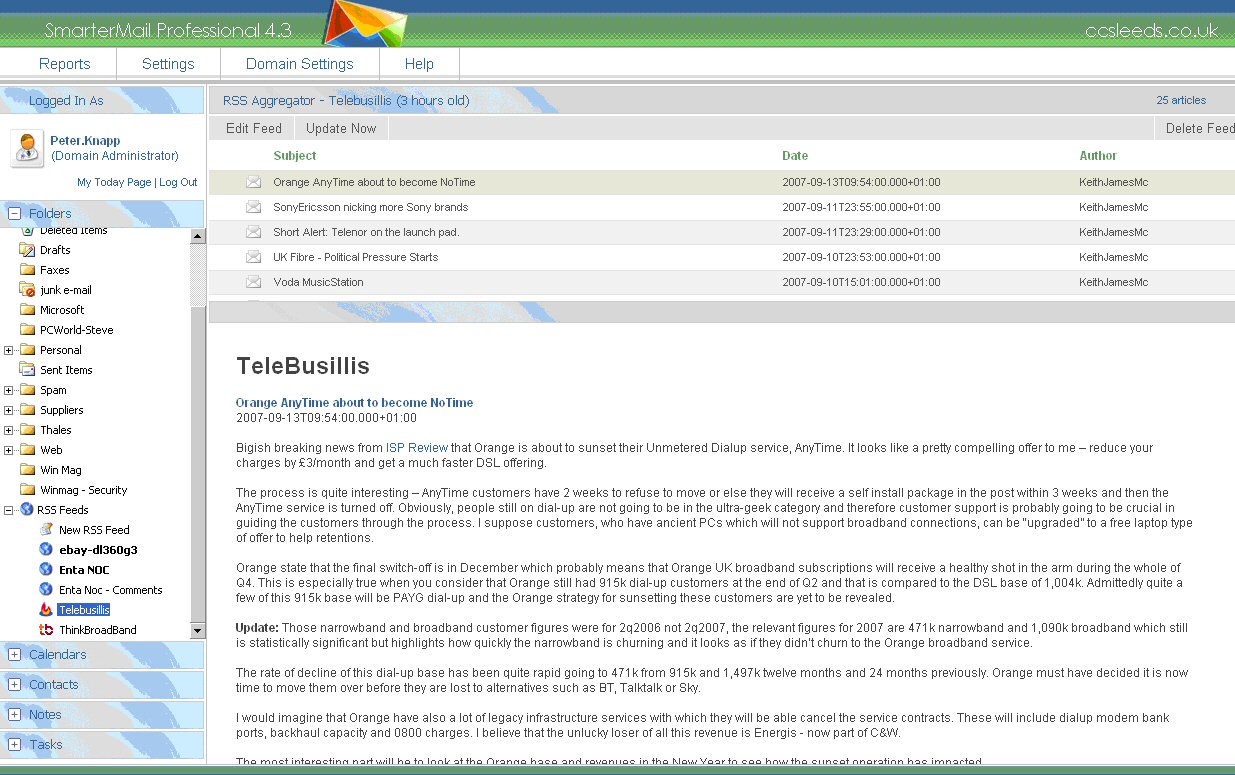Click the Enta Noc - Comments feed icon
Screen dimensions: 1235x775
tap(46, 590)
